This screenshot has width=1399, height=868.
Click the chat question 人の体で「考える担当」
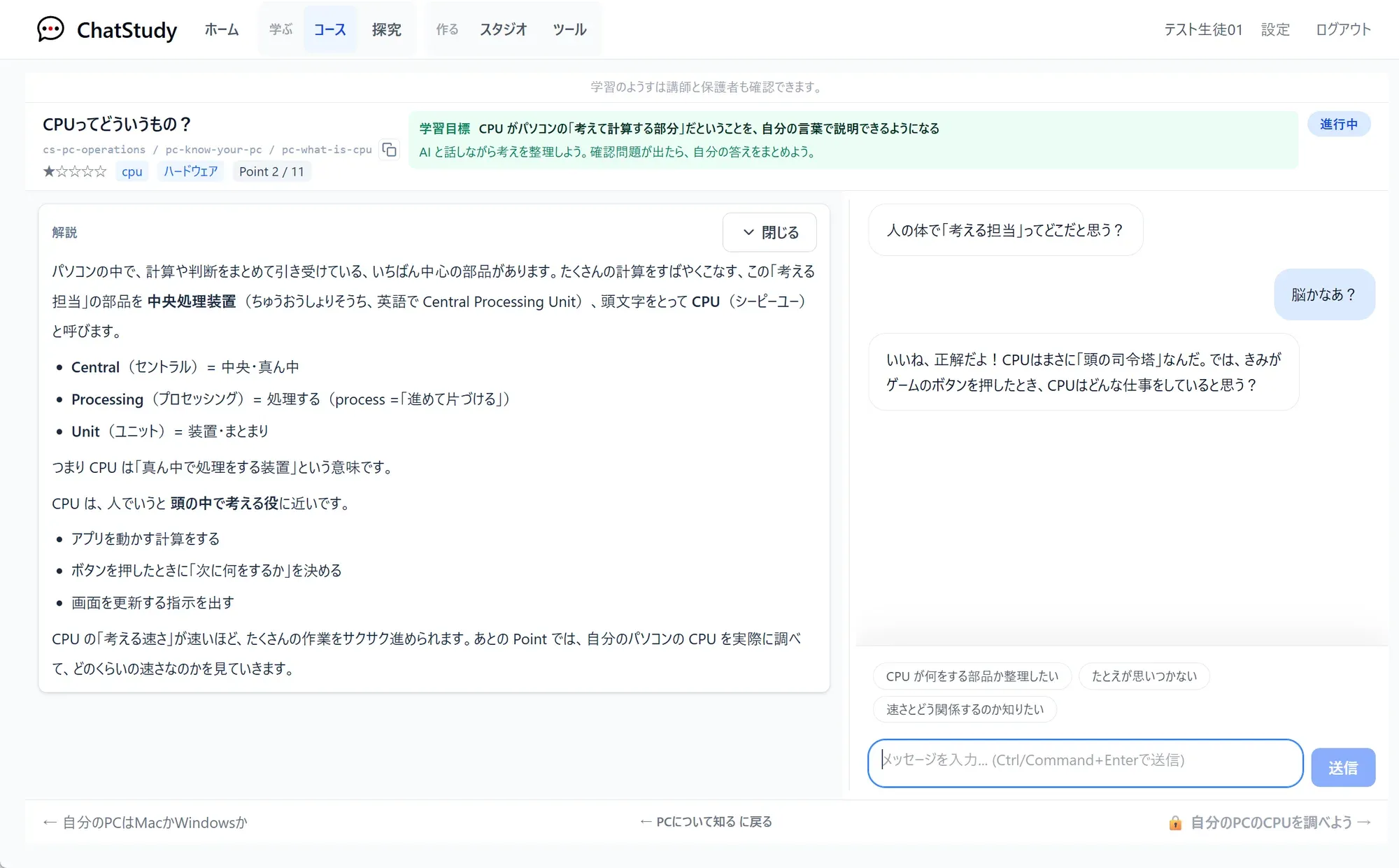tap(1005, 230)
